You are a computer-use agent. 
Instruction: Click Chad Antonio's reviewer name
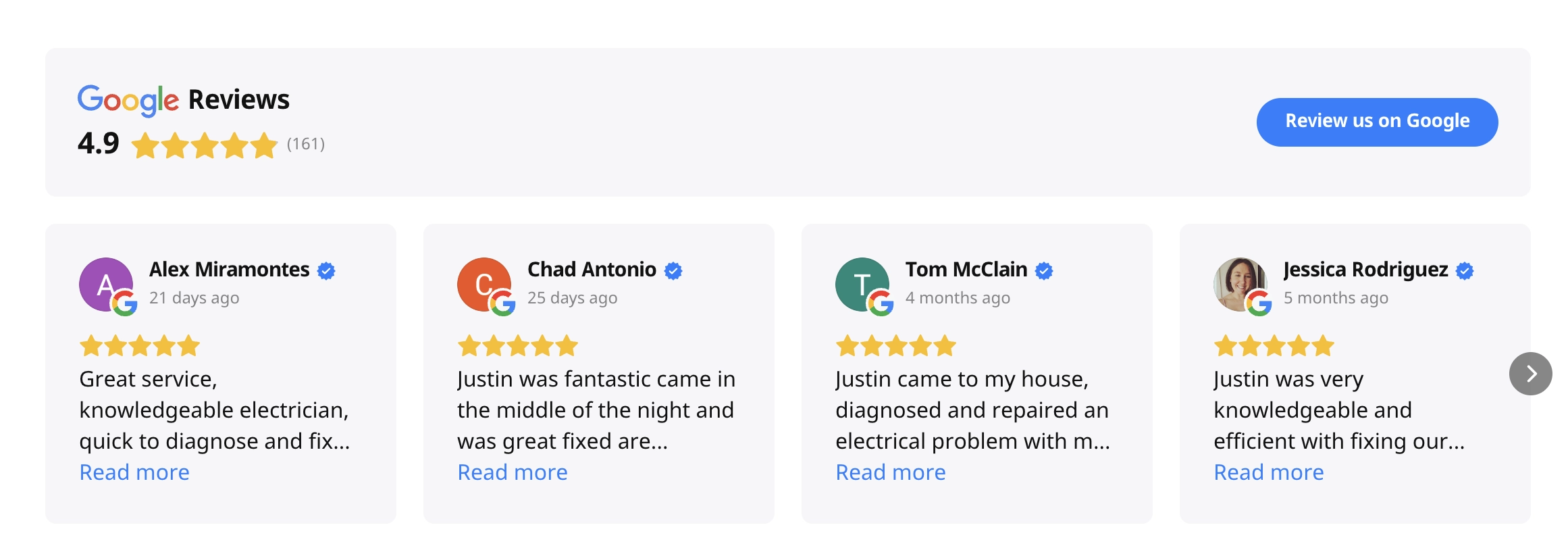591,269
